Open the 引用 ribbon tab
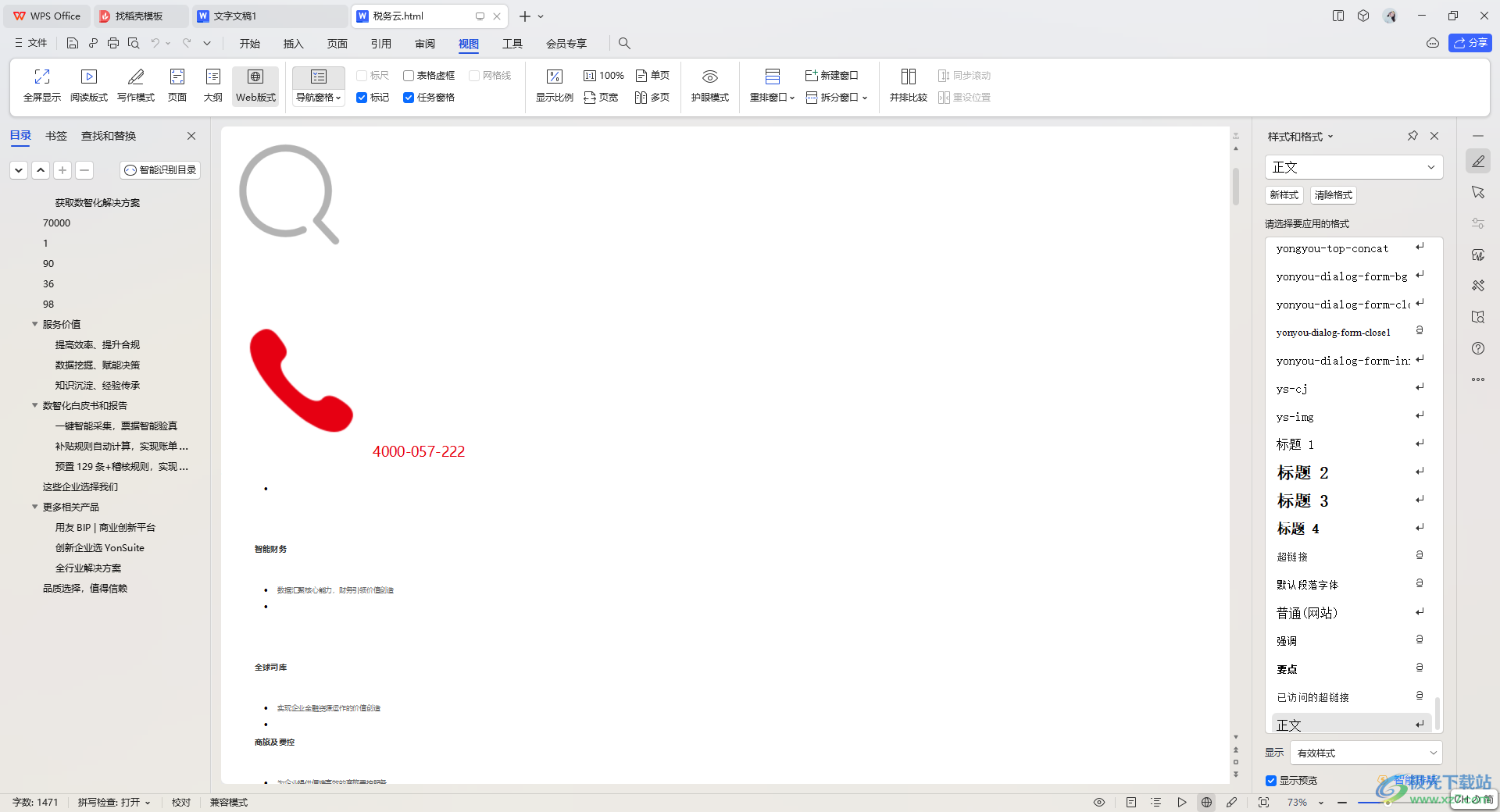This screenshot has height=812, width=1500. coord(381,44)
